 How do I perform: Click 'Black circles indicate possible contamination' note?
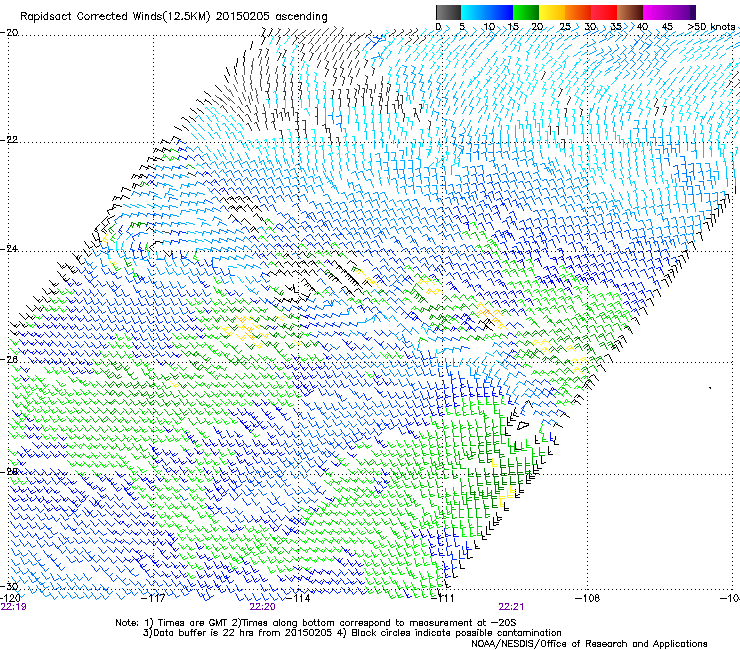coord(456,633)
